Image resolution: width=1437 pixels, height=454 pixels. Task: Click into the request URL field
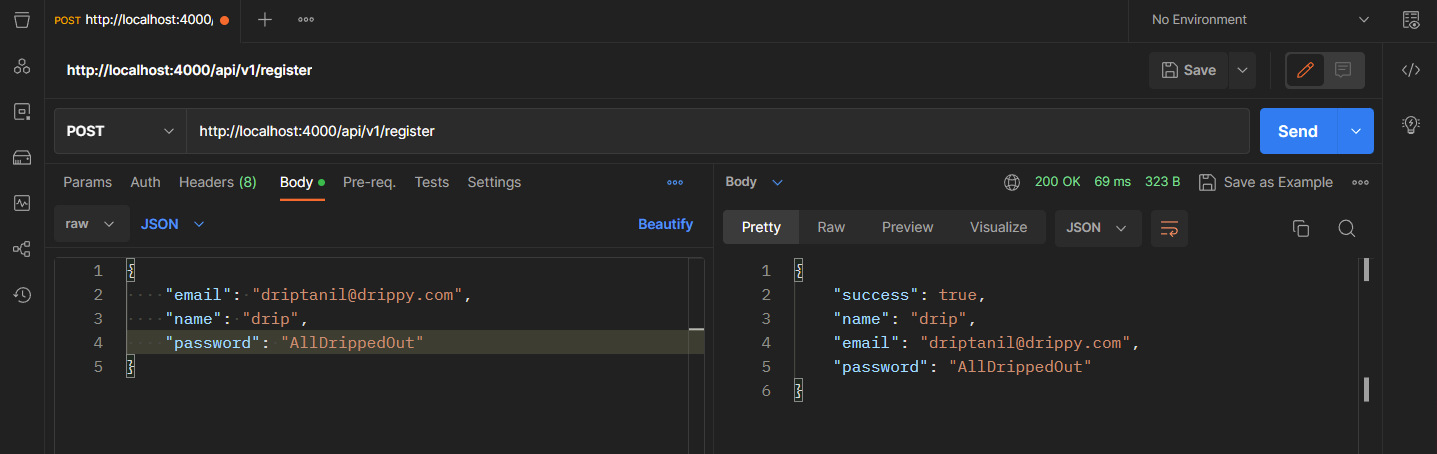(x=717, y=131)
